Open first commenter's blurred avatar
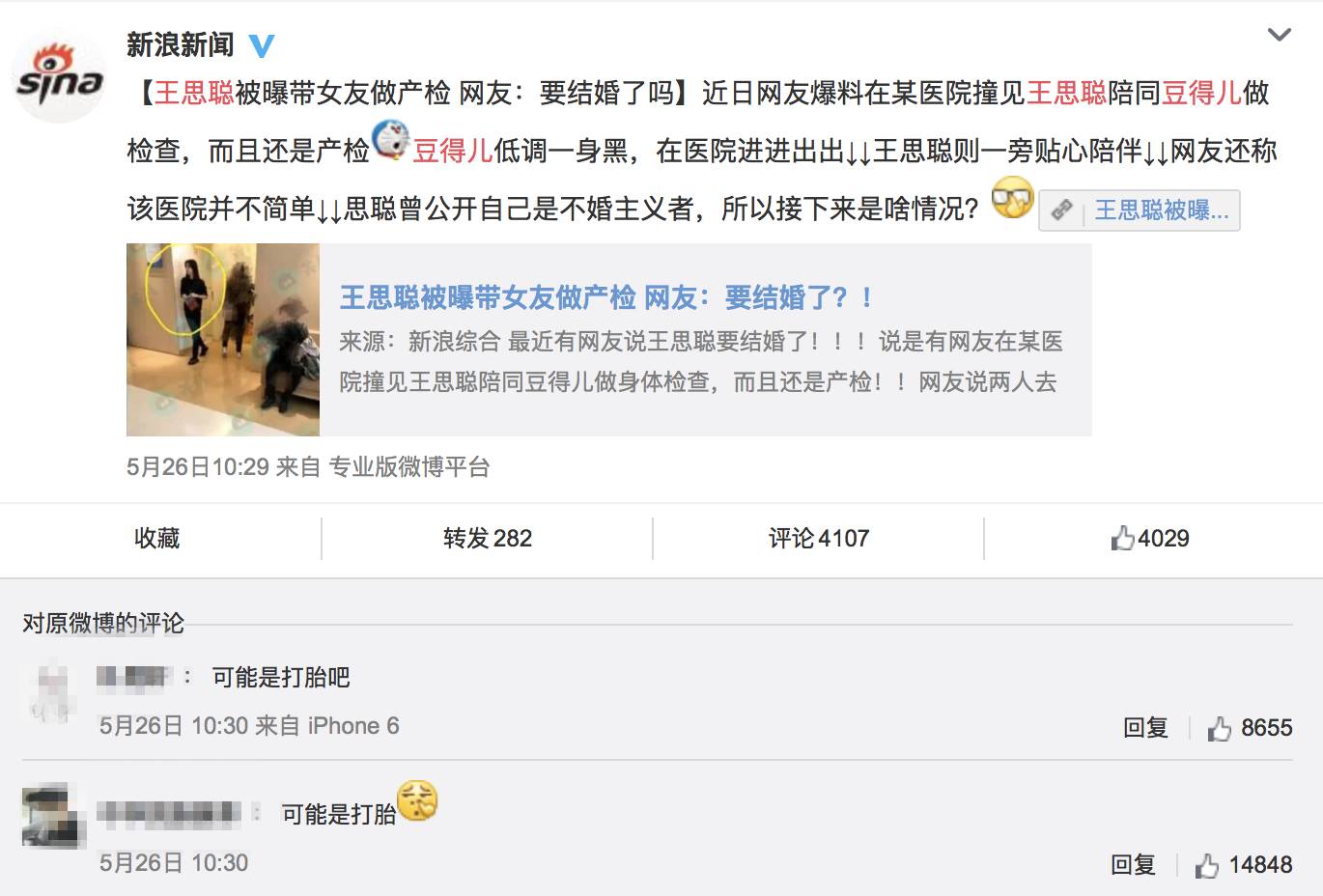 pos(51,690)
